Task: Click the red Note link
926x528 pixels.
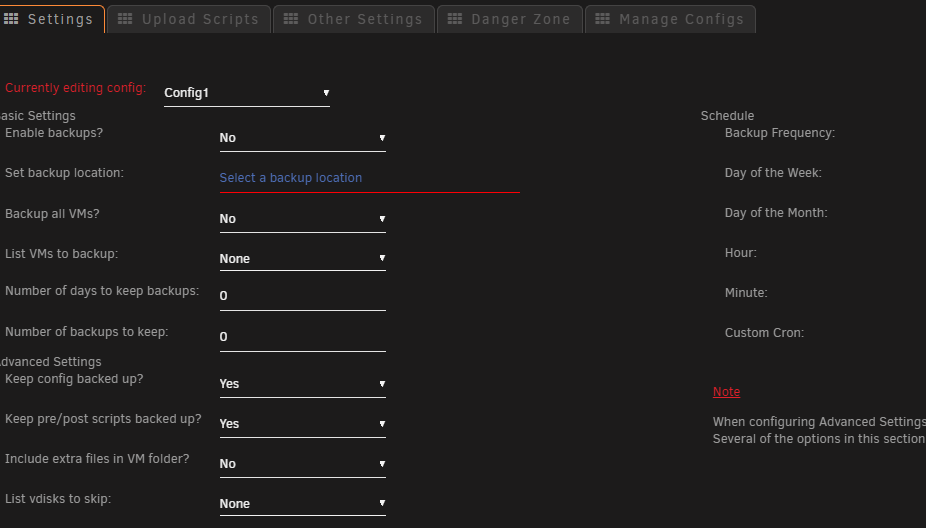Action: click(726, 392)
